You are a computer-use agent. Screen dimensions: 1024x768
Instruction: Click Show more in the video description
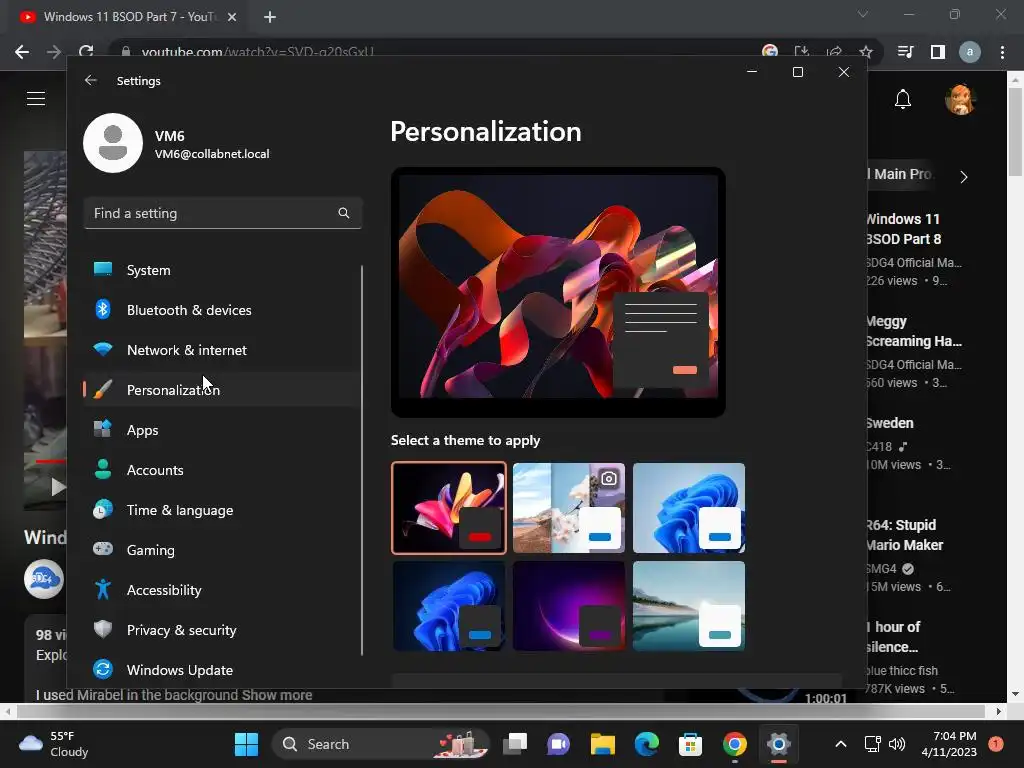[x=277, y=695]
